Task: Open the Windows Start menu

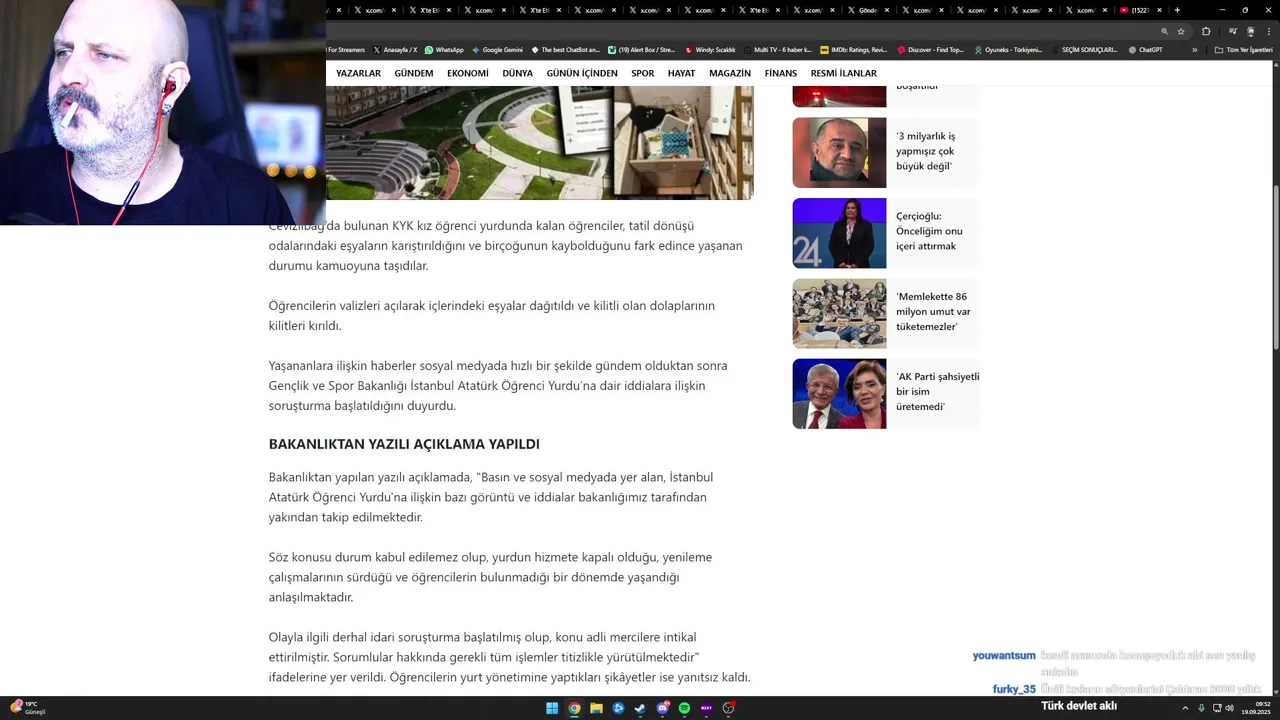Action: (x=552, y=708)
